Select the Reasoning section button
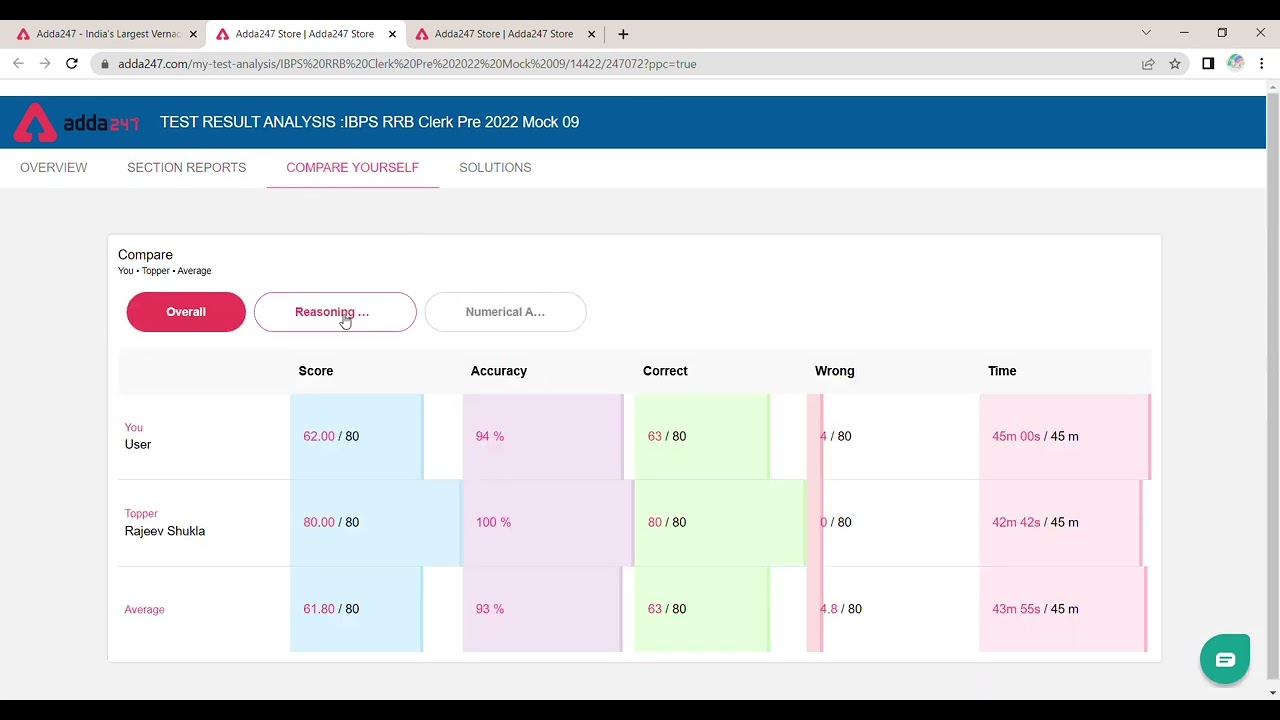The height and width of the screenshot is (720, 1280). (335, 312)
